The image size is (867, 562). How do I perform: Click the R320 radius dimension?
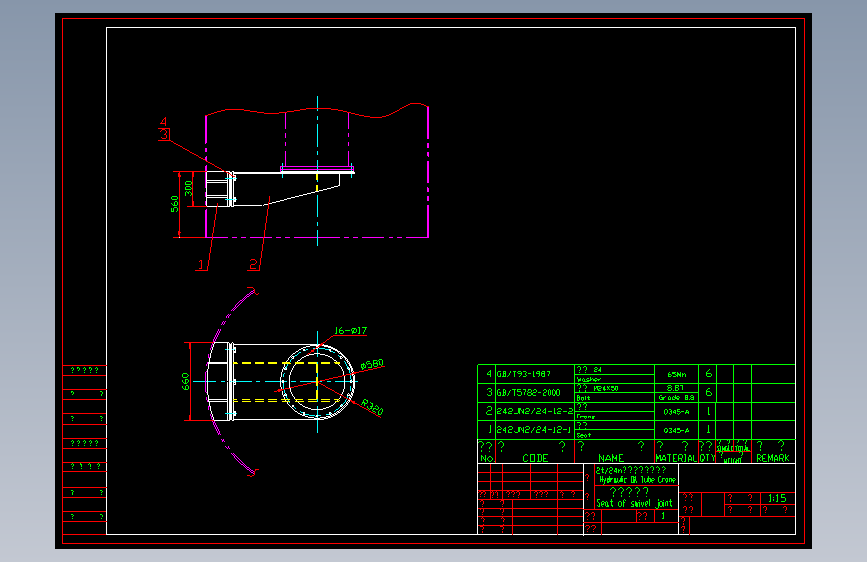[x=372, y=407]
